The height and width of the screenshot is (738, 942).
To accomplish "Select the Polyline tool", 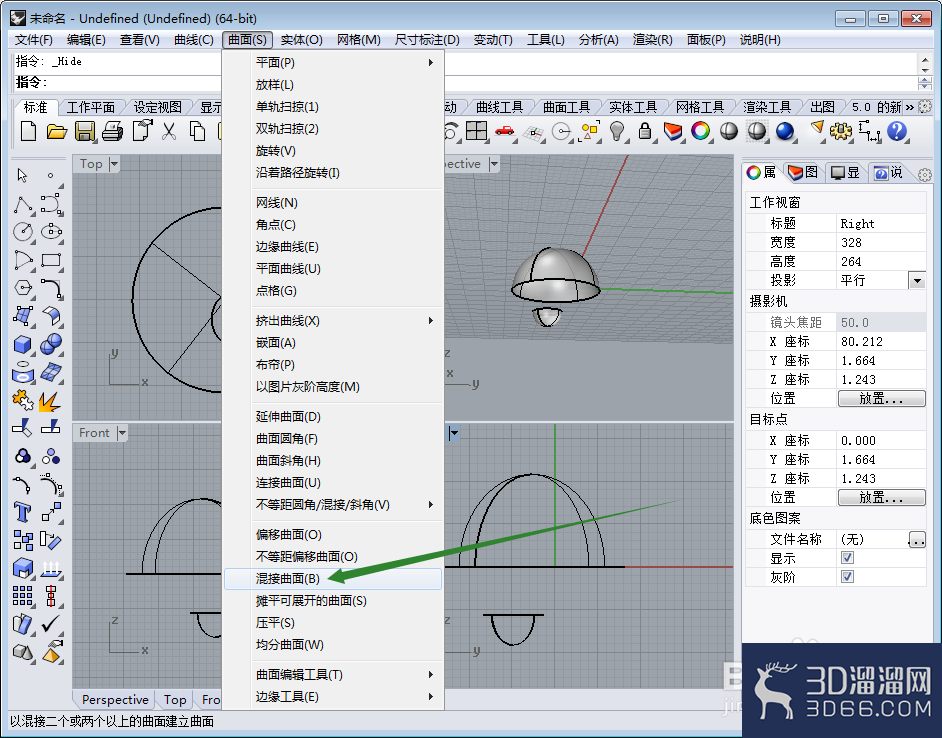I will [23, 204].
